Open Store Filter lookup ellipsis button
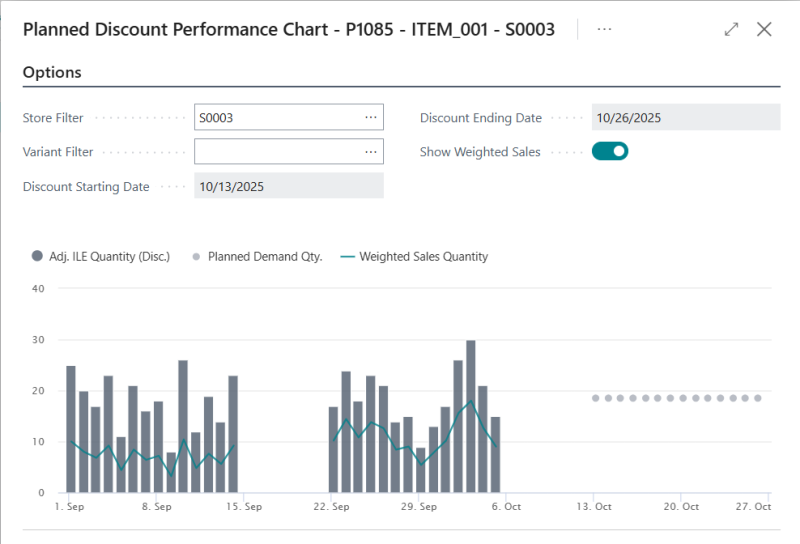 (371, 118)
